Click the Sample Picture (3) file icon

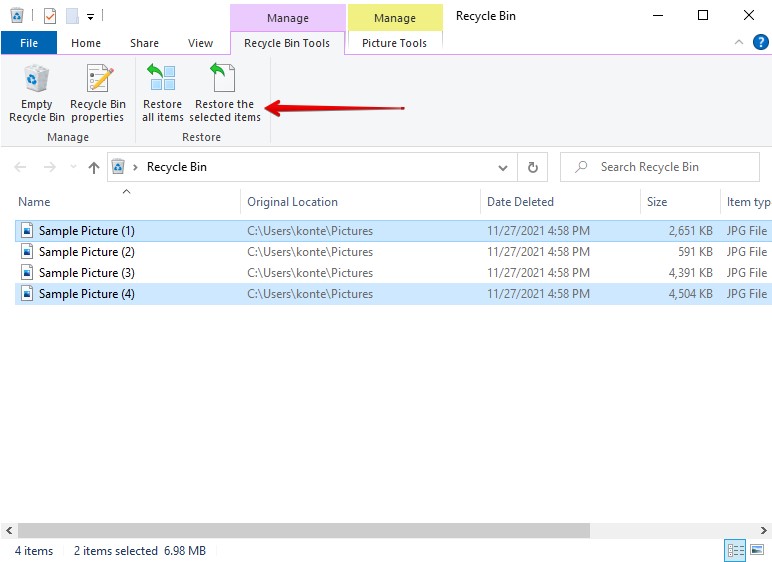coord(27,272)
